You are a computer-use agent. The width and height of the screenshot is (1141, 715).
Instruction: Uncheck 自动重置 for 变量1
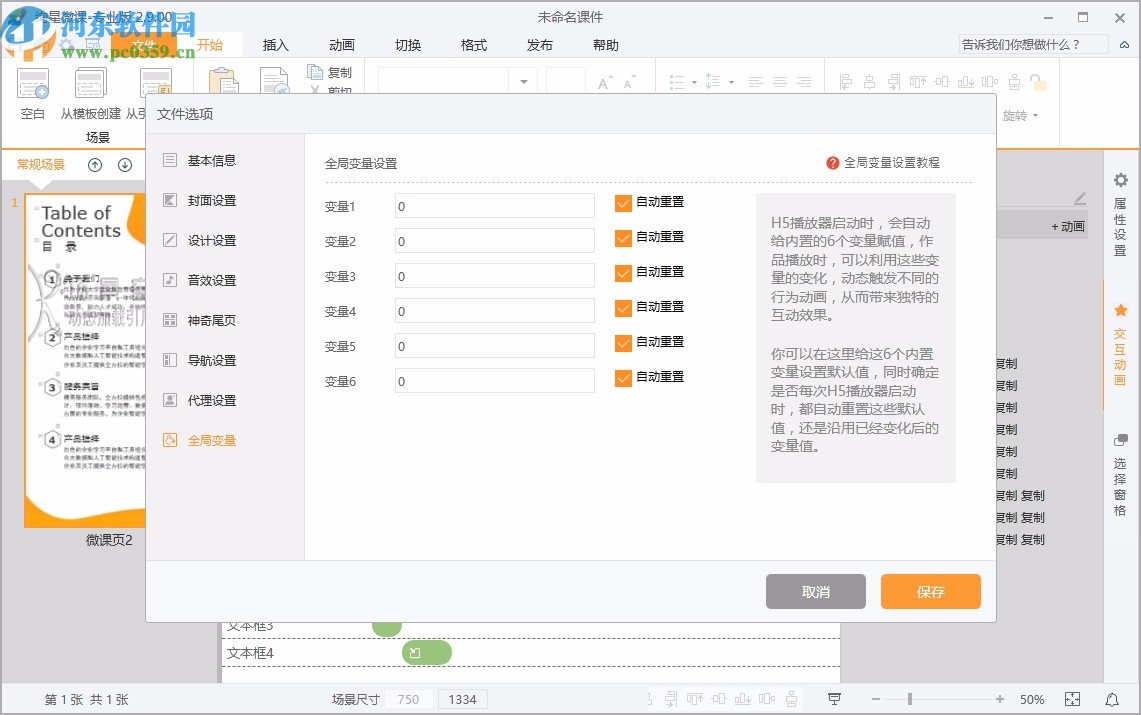[624, 202]
